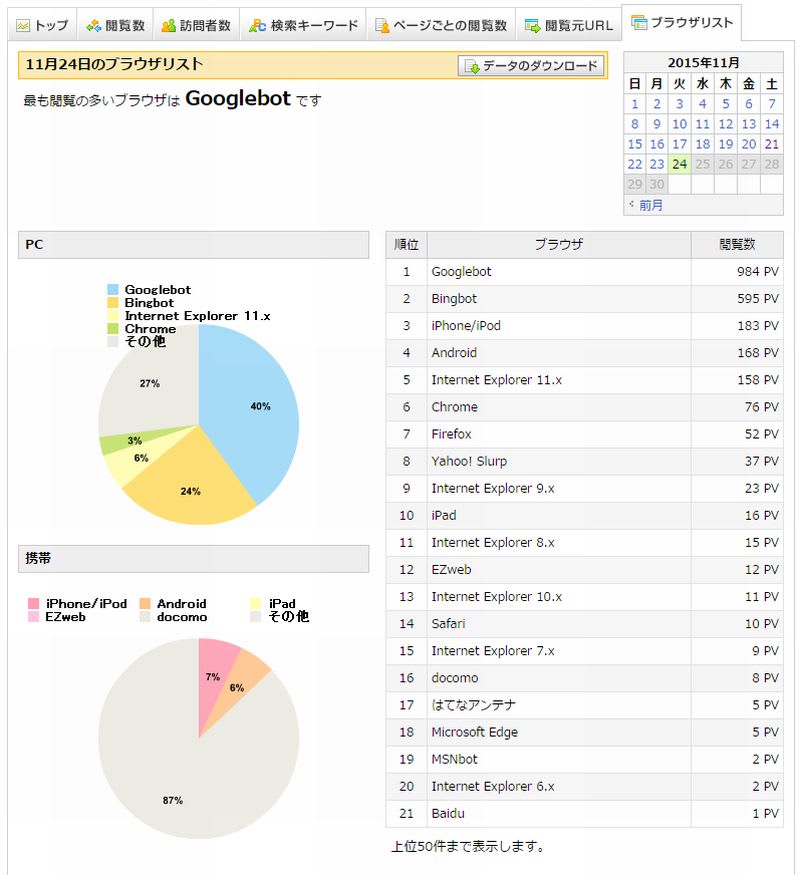This screenshot has width=800, height=875.
Task: Open the 検索キーワード tab
Action: click(x=303, y=26)
